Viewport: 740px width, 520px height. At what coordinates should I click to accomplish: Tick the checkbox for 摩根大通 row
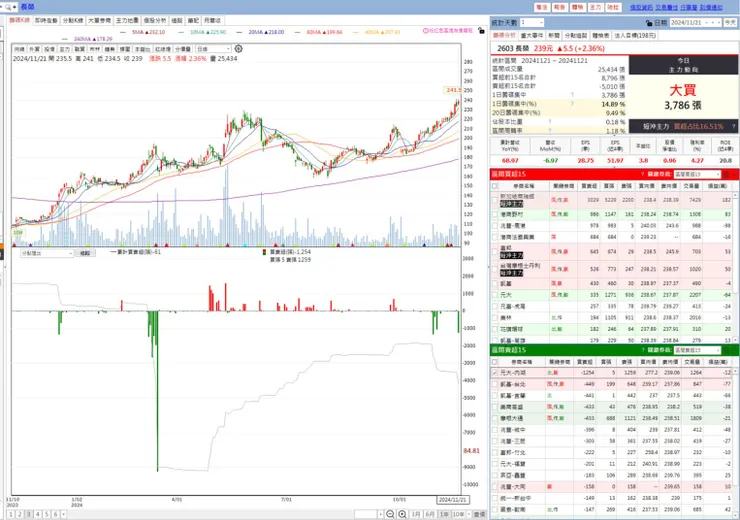[x=495, y=418]
